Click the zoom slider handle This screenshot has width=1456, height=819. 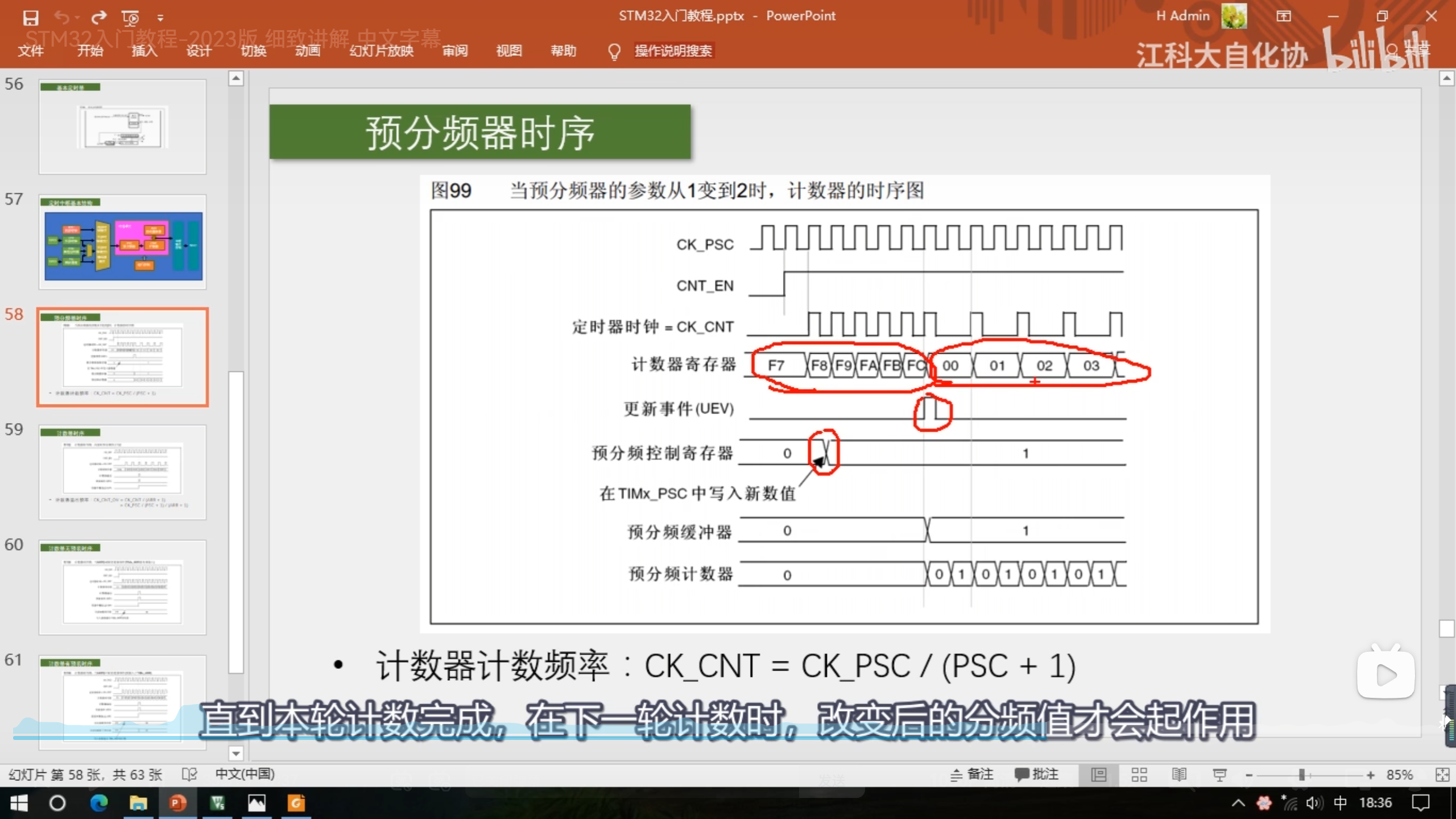coord(1301,775)
